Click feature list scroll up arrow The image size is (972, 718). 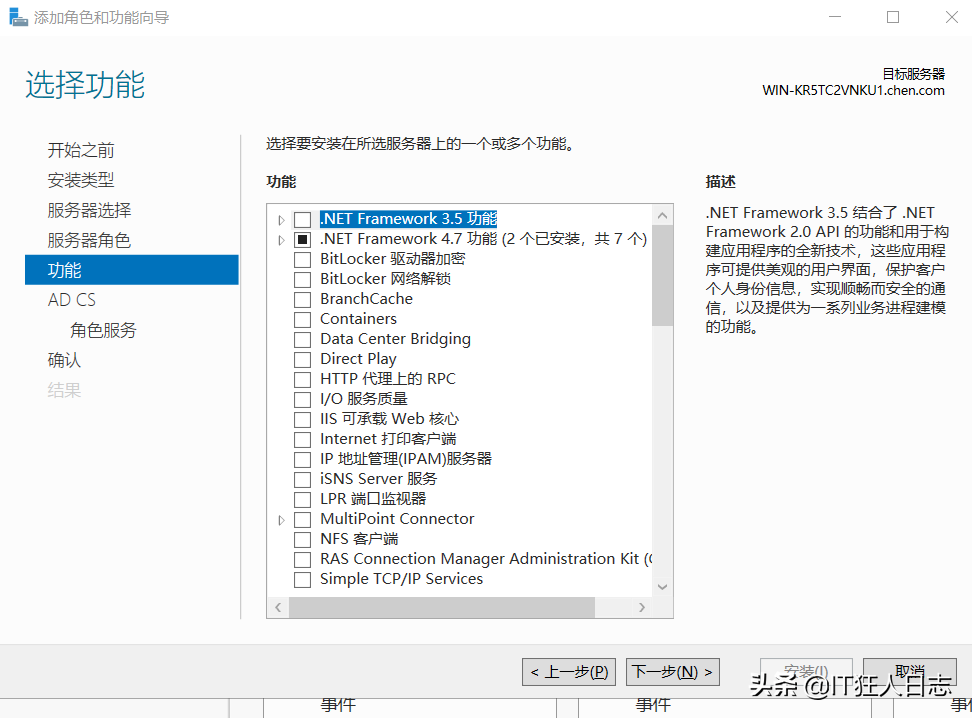[662, 215]
